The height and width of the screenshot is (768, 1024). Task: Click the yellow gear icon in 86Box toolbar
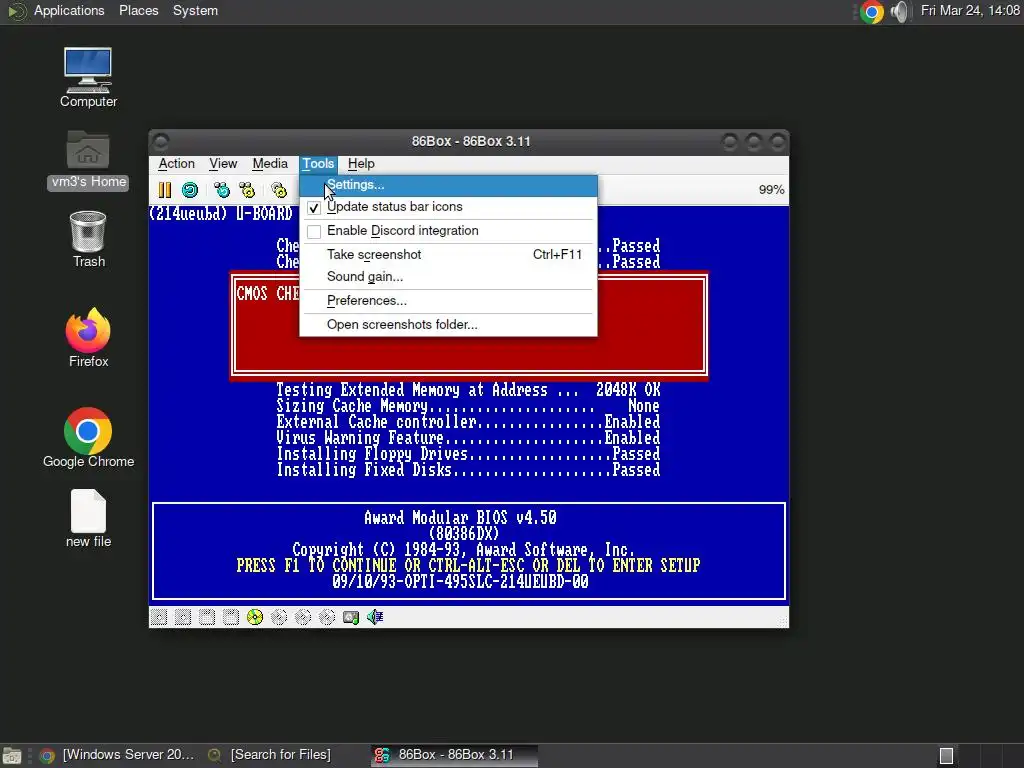click(x=279, y=190)
